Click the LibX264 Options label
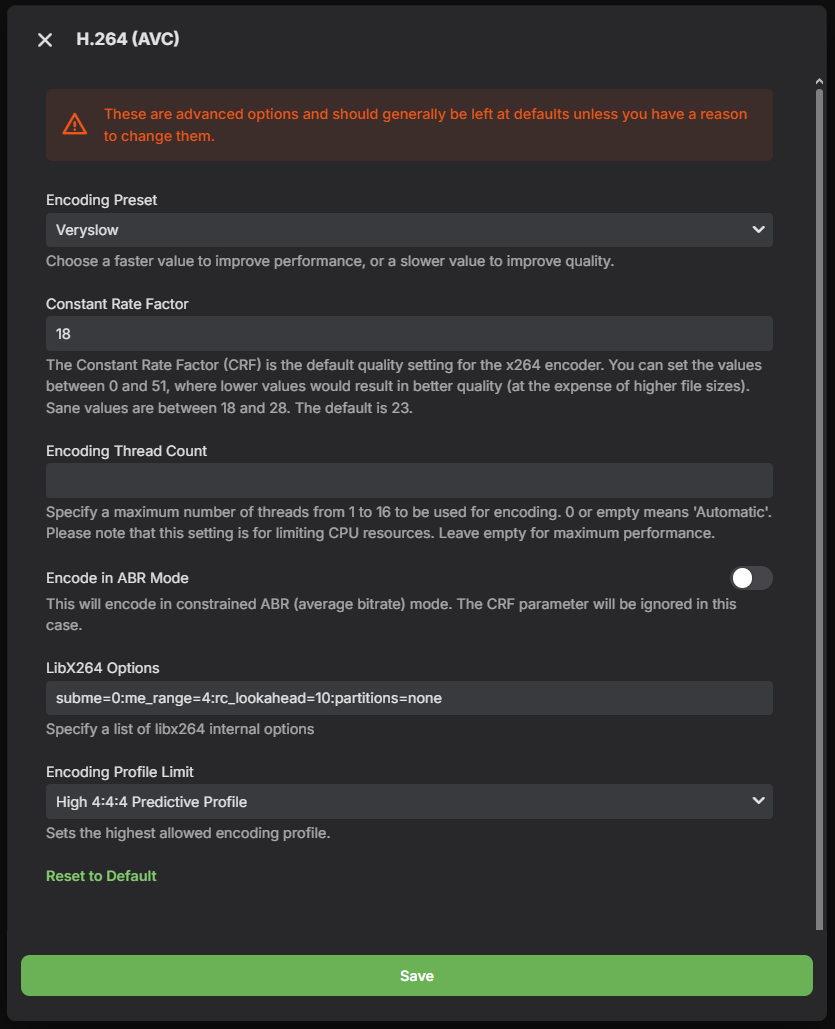835x1029 pixels. [102, 668]
